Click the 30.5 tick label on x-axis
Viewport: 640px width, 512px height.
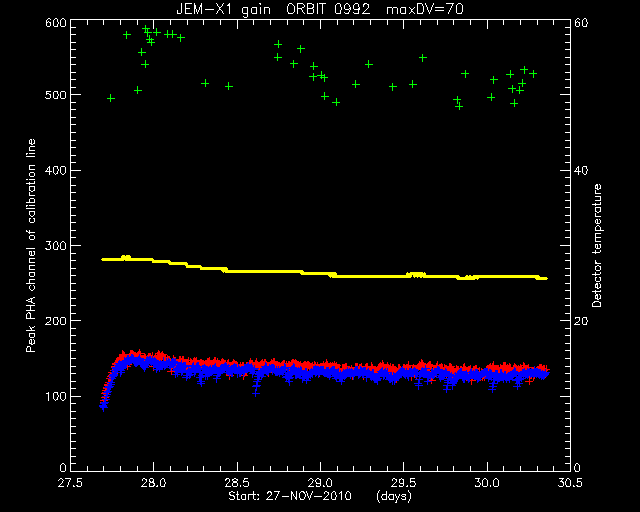(x=570, y=483)
